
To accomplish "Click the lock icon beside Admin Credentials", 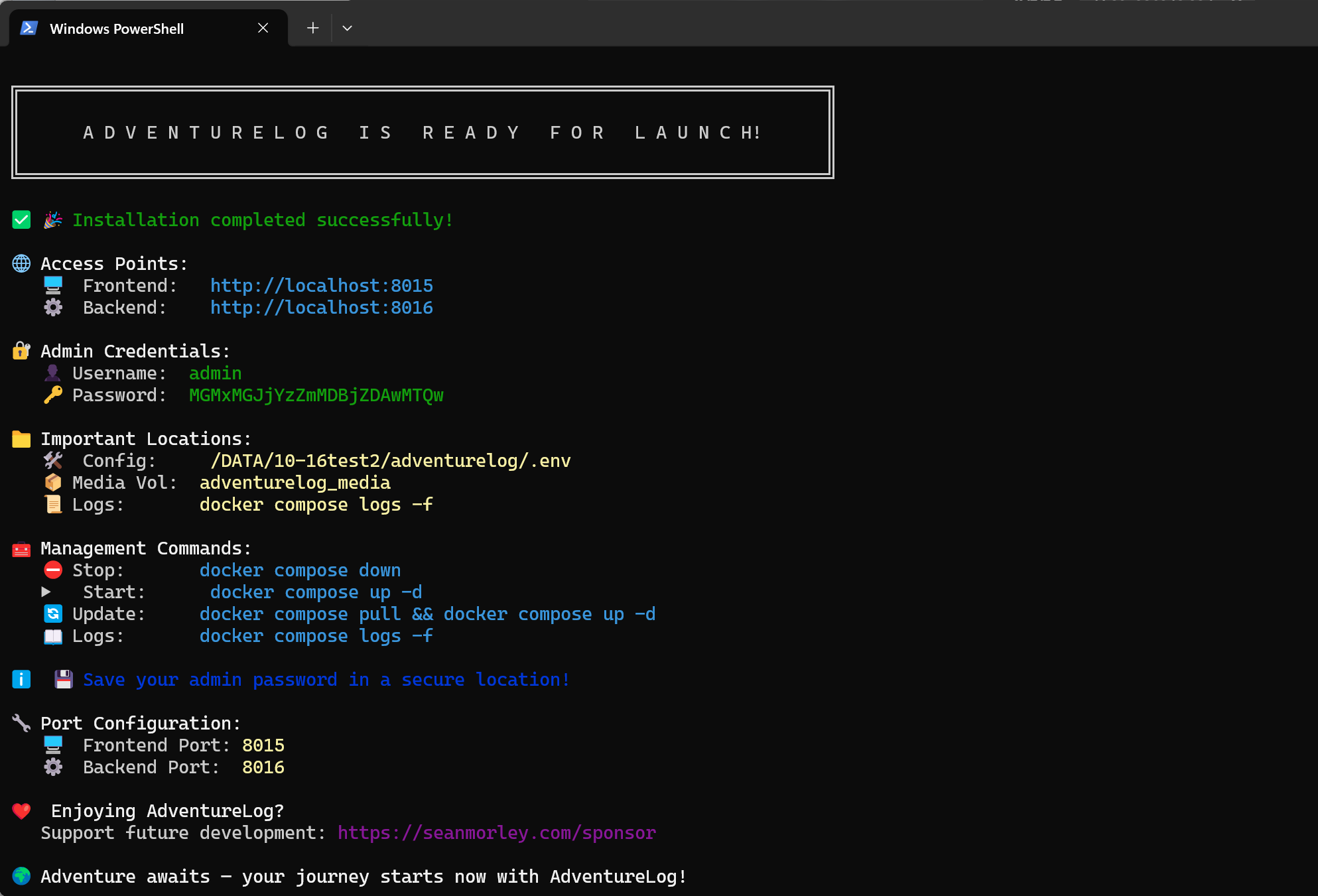I will point(21,351).
